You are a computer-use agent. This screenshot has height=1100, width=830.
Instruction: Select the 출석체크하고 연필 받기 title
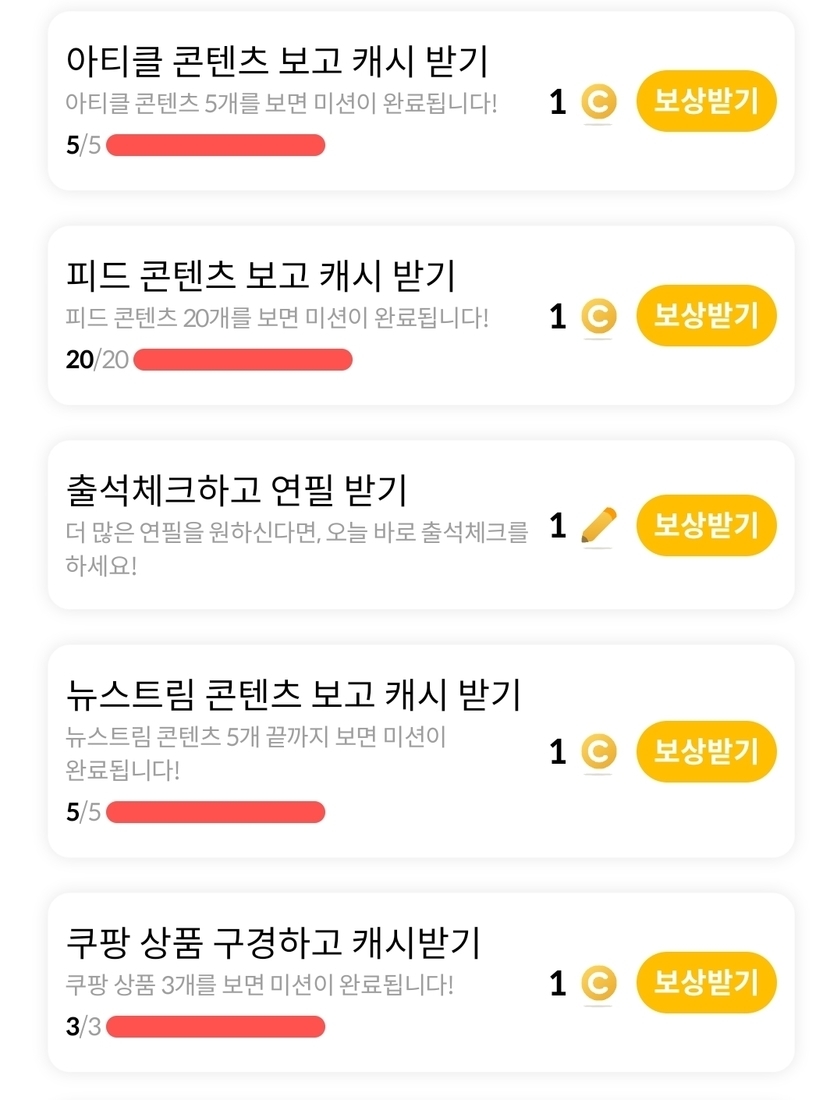tap(236, 490)
